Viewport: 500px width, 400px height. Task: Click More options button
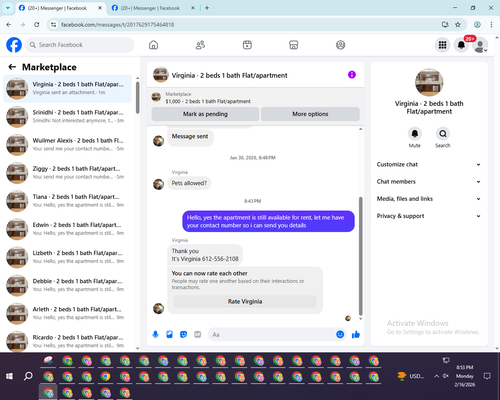pos(310,114)
